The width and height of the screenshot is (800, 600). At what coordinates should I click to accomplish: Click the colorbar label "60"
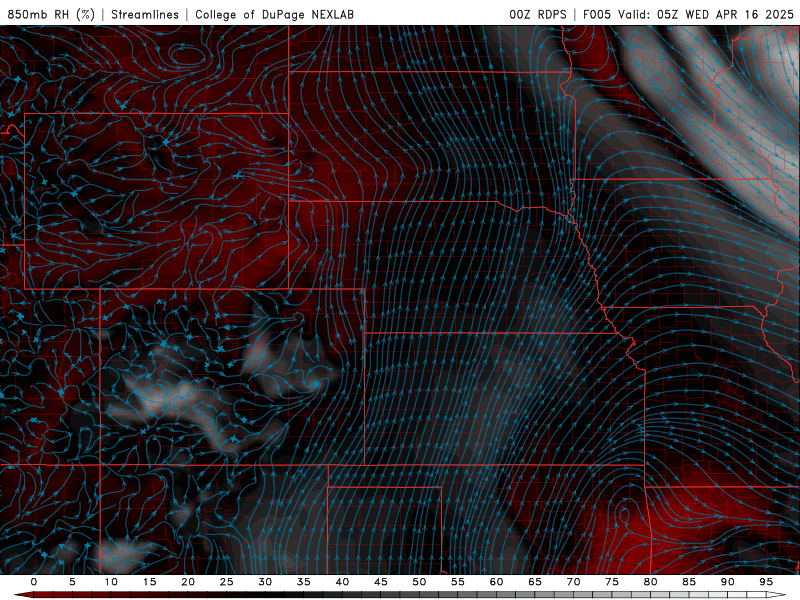point(496,582)
